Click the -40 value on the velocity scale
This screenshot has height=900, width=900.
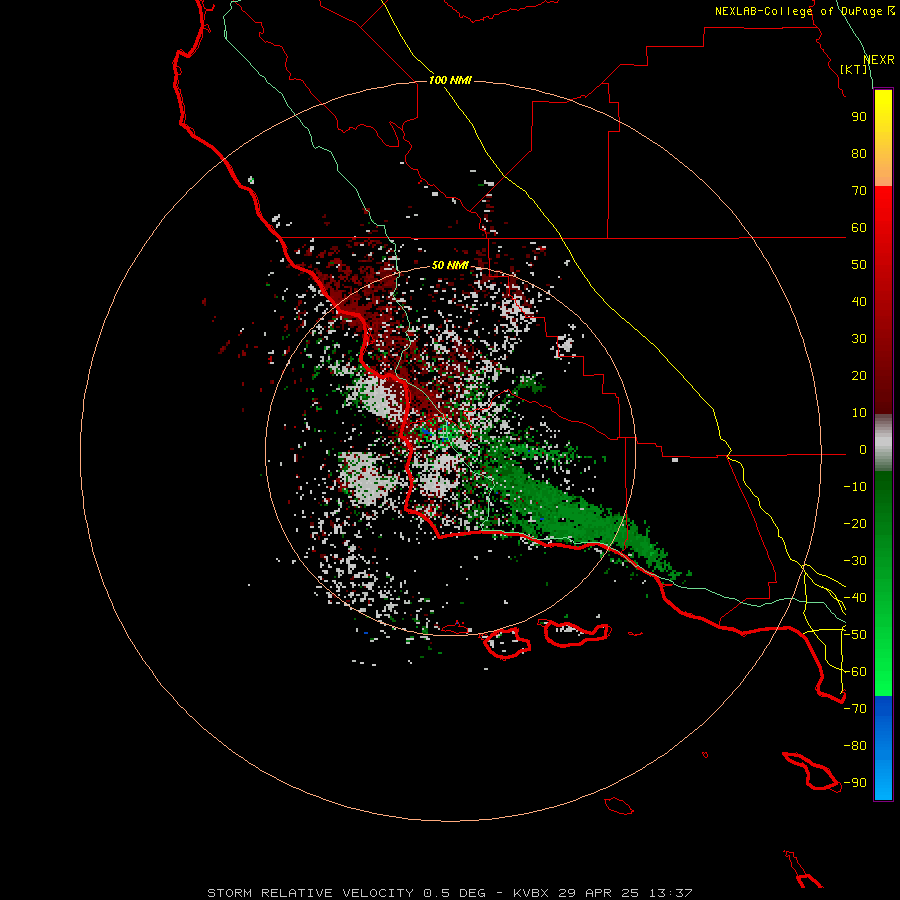(x=855, y=598)
